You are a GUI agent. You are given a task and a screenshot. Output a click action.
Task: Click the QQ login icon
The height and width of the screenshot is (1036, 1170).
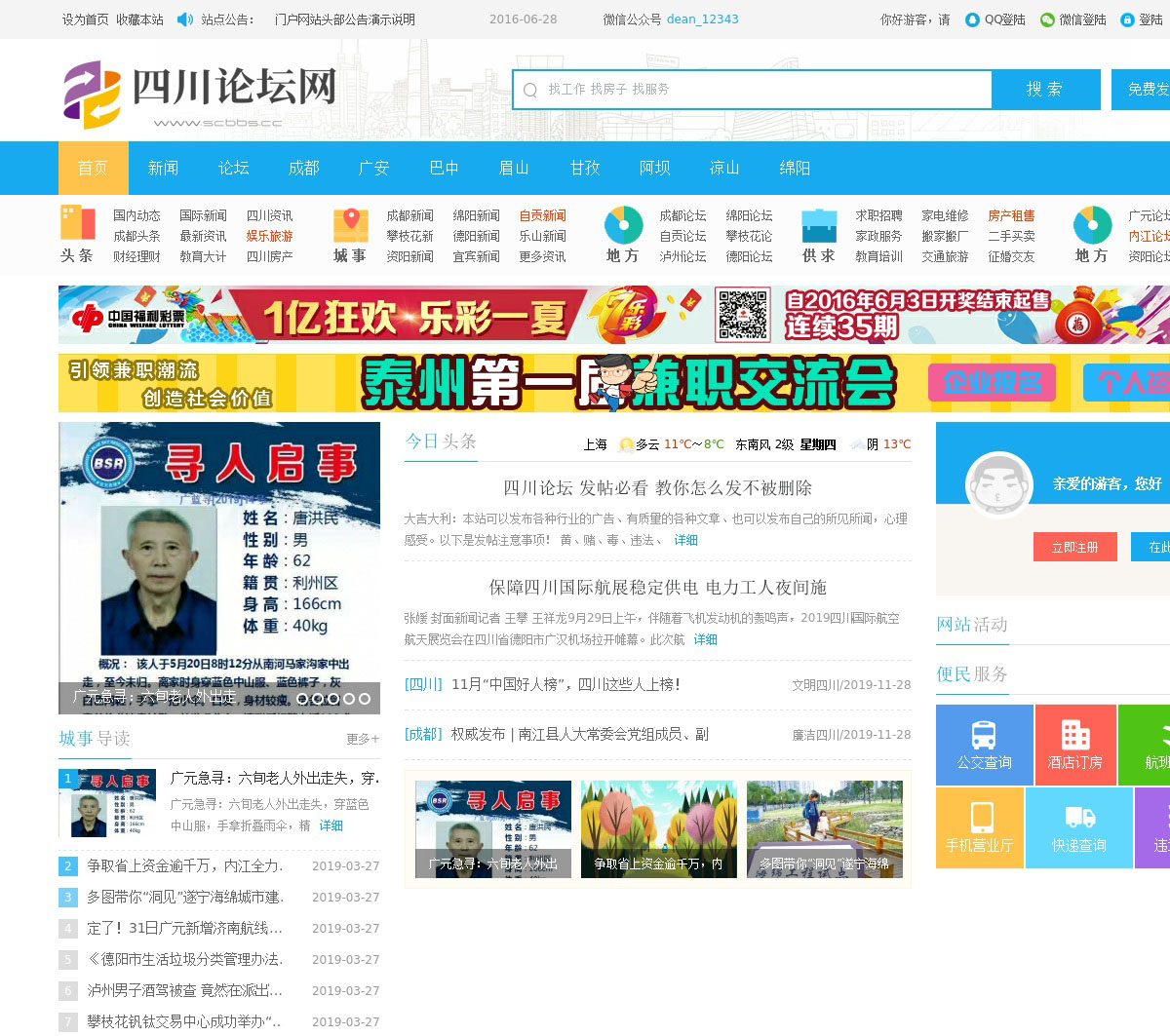click(972, 19)
